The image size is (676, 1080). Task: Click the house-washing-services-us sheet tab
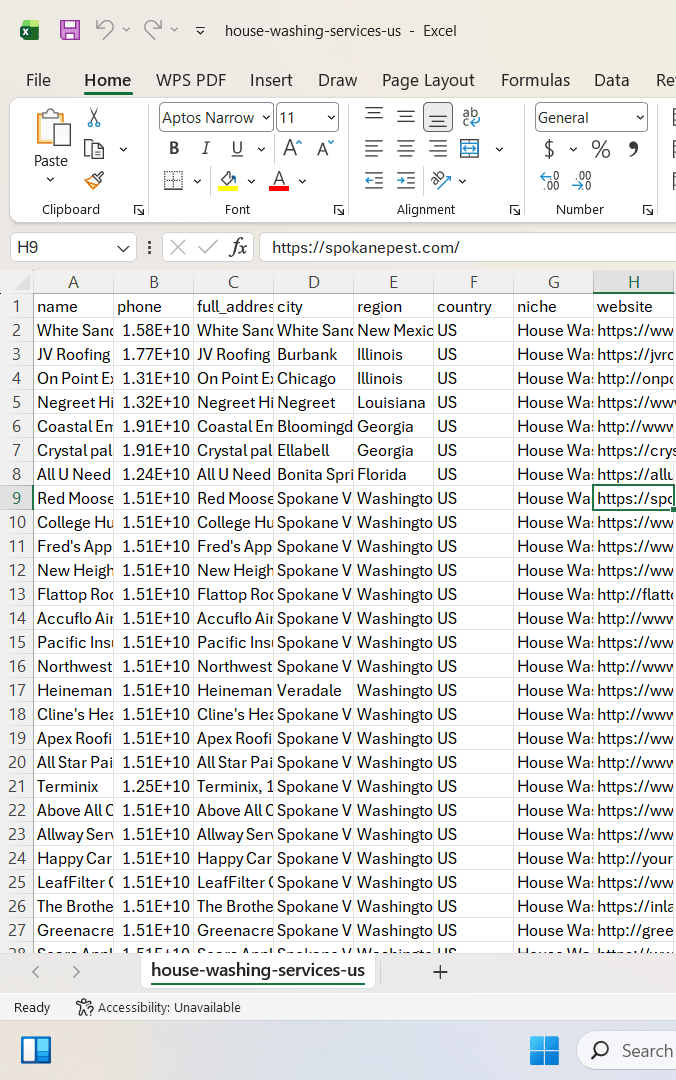coord(258,970)
